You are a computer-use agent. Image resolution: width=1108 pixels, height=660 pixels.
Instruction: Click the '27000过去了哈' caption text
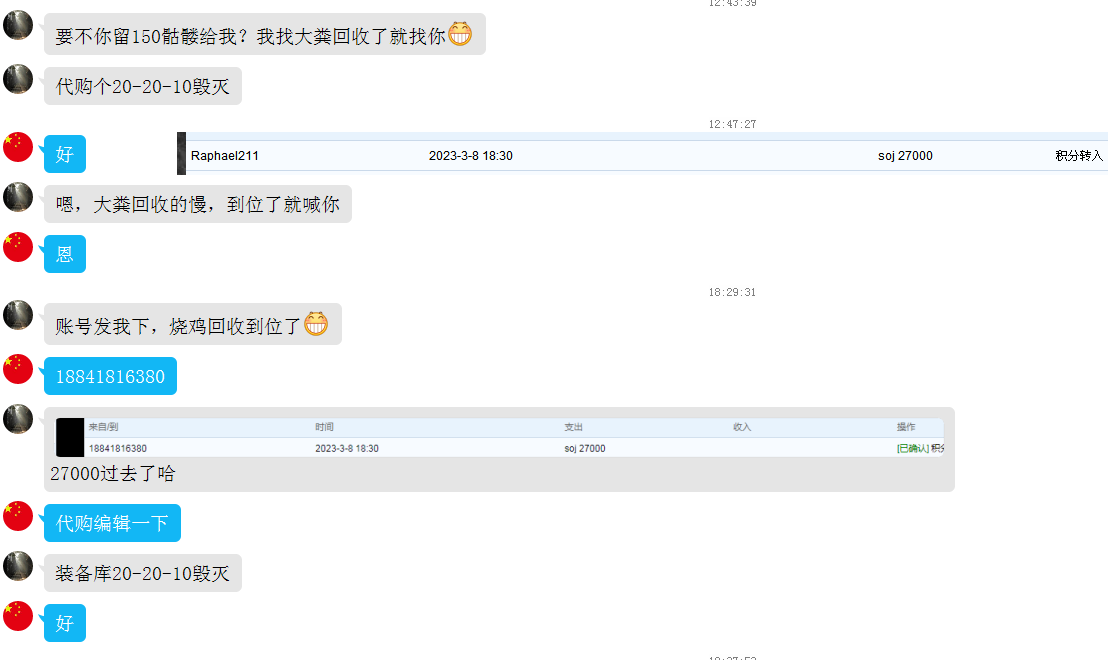point(113,474)
